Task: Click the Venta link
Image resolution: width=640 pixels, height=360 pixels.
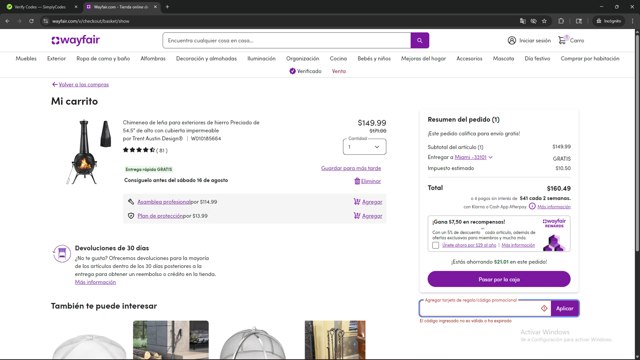Action: click(x=339, y=71)
